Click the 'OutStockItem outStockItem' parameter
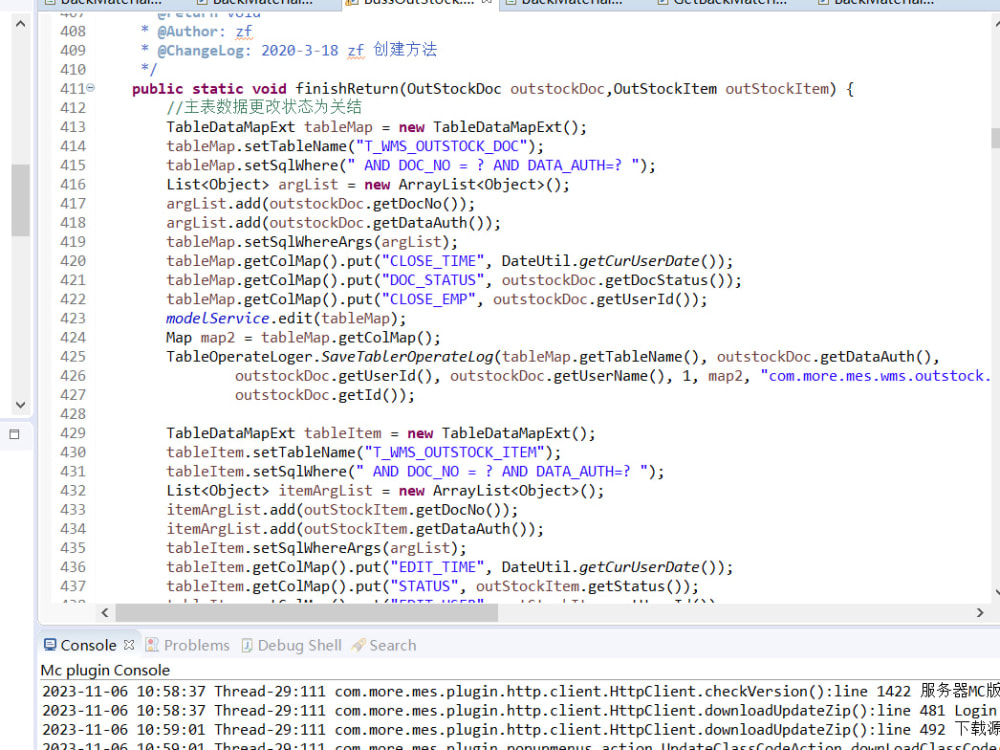The height and width of the screenshot is (750, 1000). click(721, 89)
